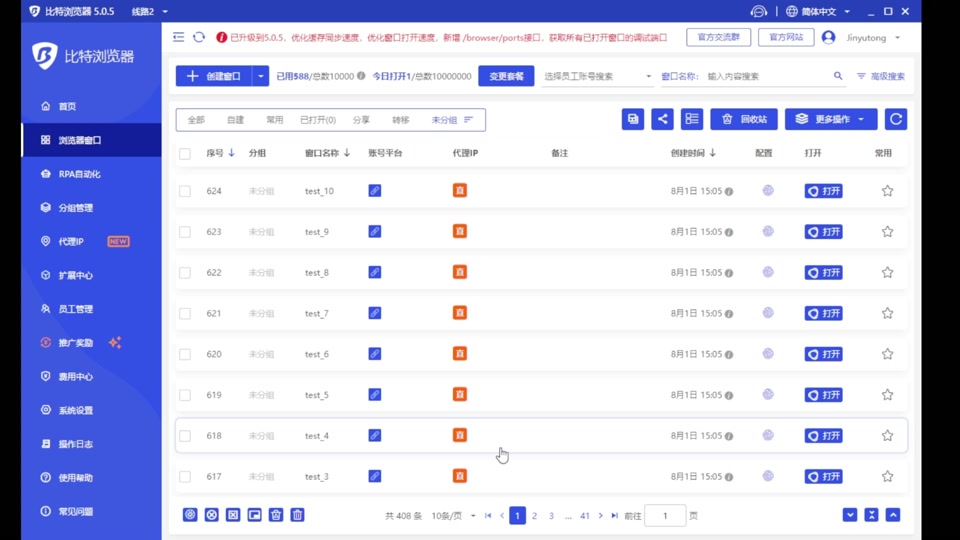Open Advanced Search filter
This screenshot has width=960, height=540.
[881, 76]
